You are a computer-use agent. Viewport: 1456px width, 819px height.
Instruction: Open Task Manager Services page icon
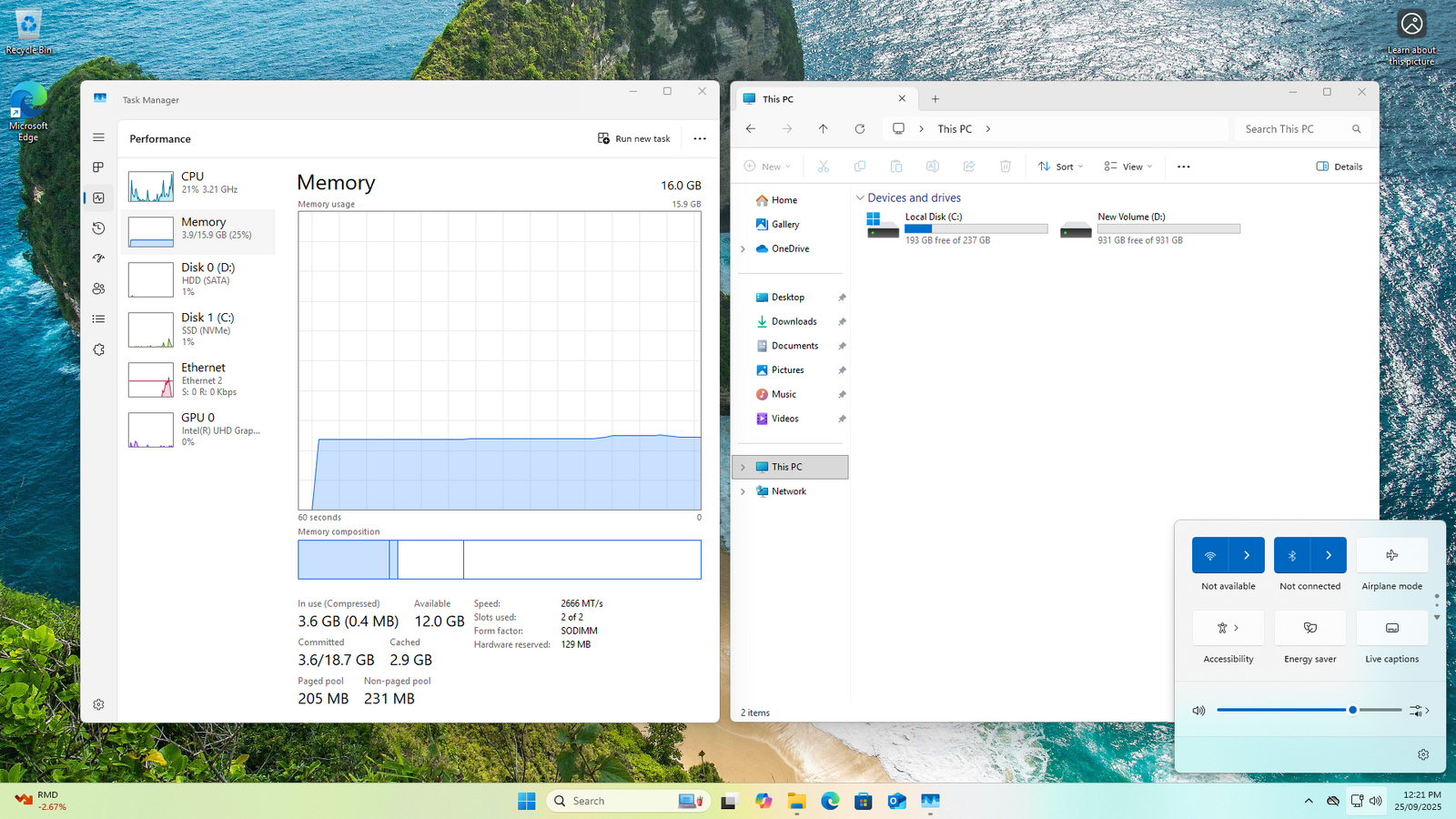[x=98, y=349]
